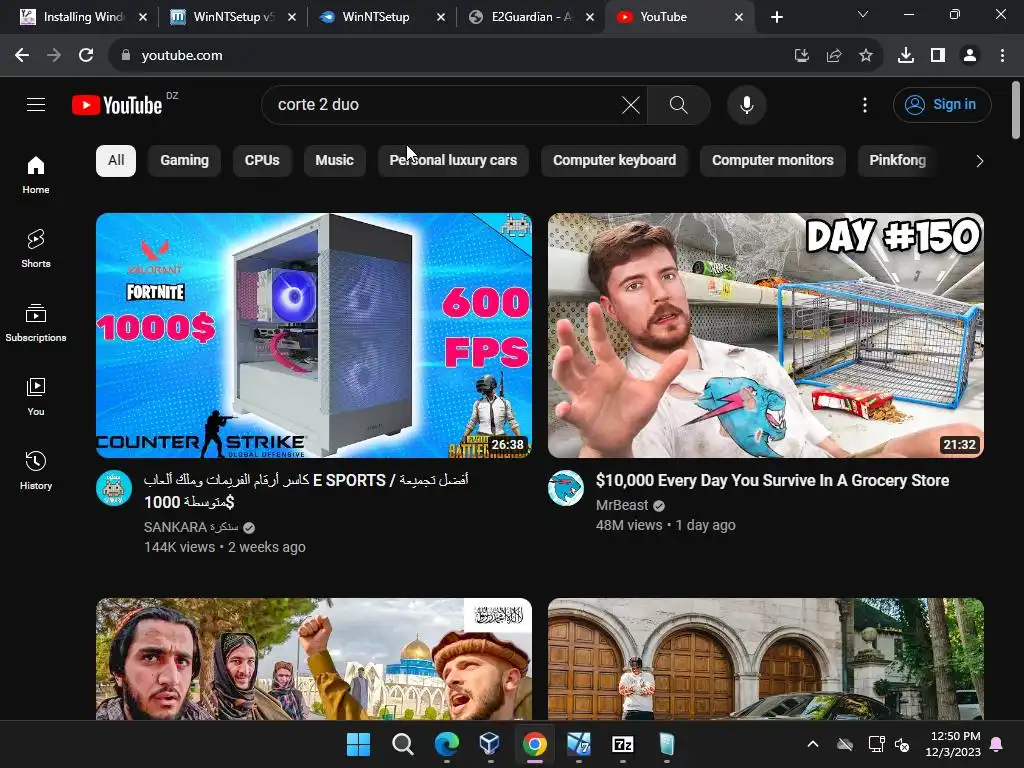This screenshot has width=1024, height=768.
Task: Click the SANKARA channel avatar
Action: [x=114, y=488]
